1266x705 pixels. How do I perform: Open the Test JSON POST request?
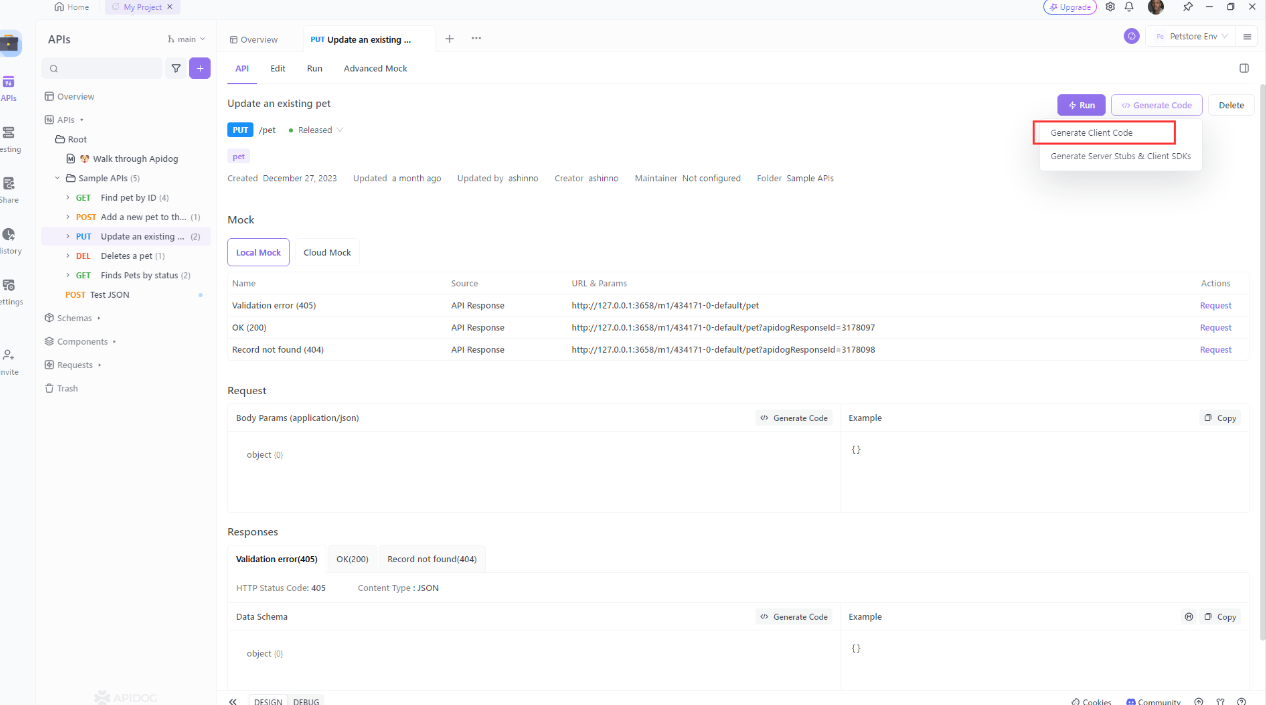point(98,295)
